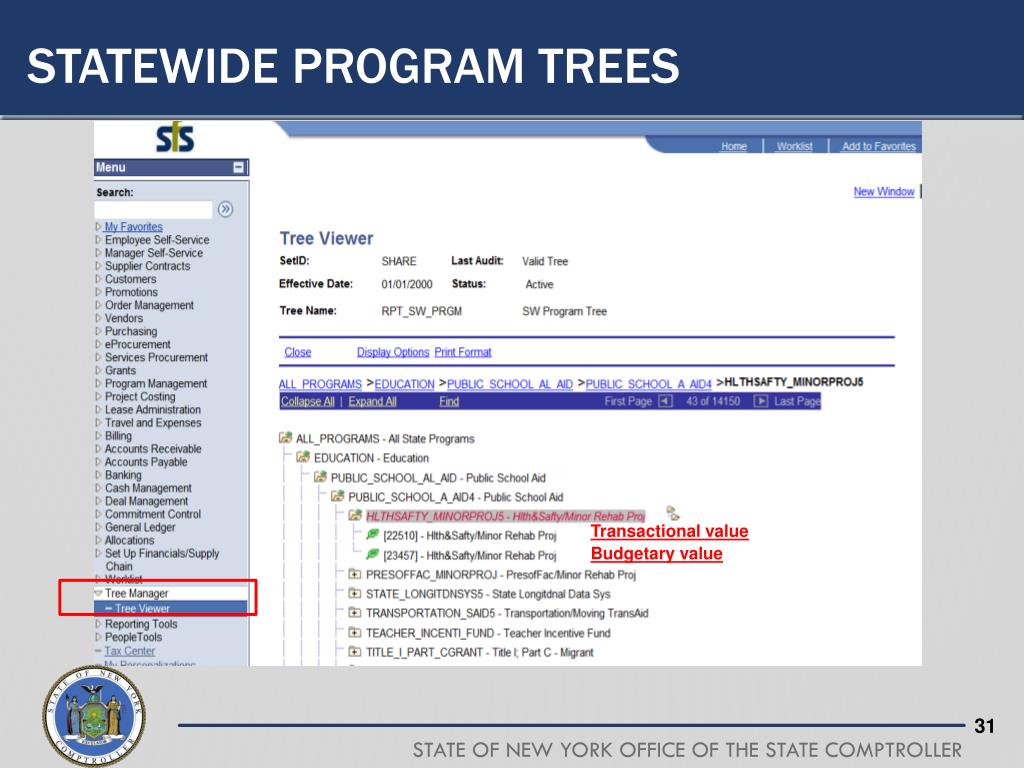Expand the PeopleTools menu
1024x768 pixels.
click(99, 637)
